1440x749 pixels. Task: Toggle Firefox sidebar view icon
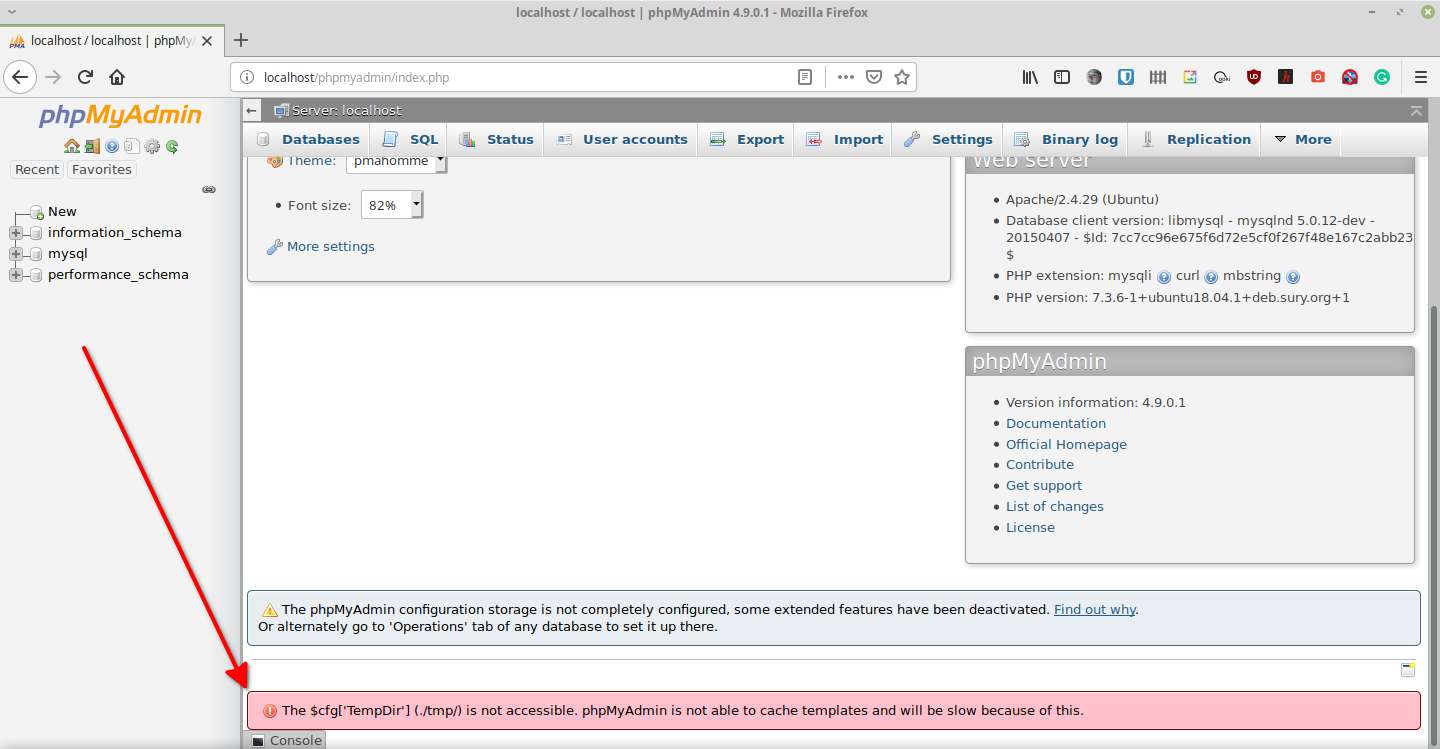(1062, 77)
